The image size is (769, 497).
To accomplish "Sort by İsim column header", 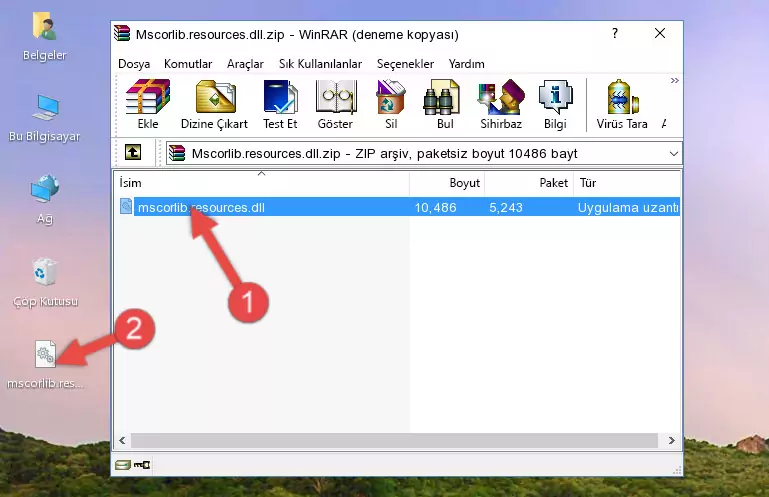I will 262,183.
